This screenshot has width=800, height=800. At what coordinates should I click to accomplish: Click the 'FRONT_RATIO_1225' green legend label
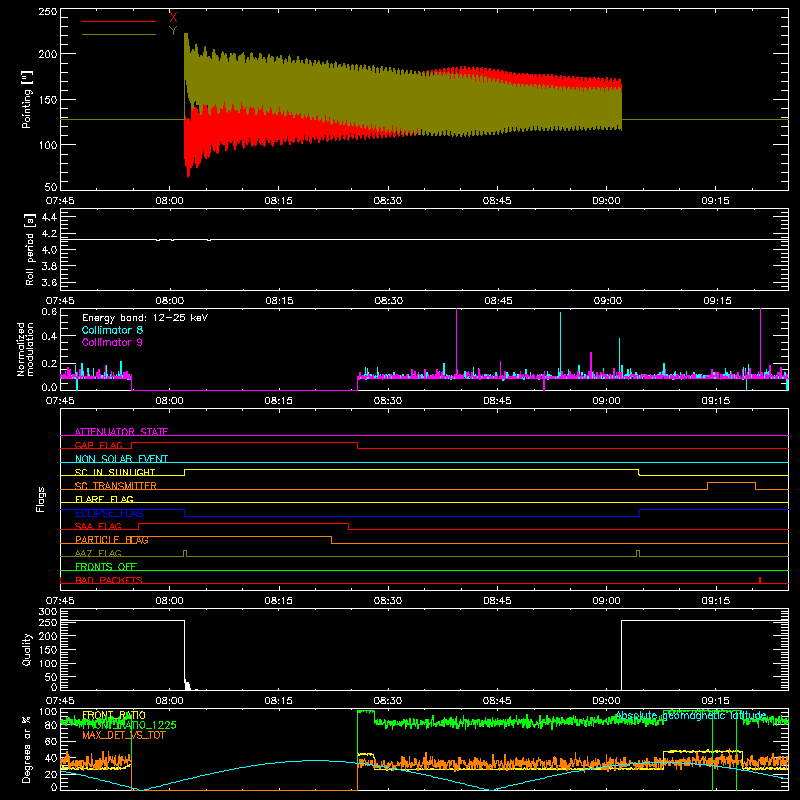pos(130,725)
